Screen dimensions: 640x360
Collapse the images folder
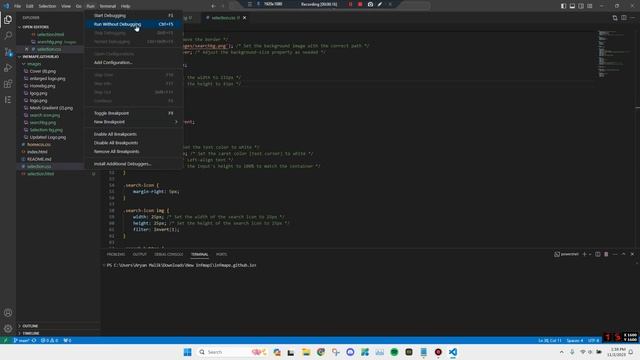(34, 64)
